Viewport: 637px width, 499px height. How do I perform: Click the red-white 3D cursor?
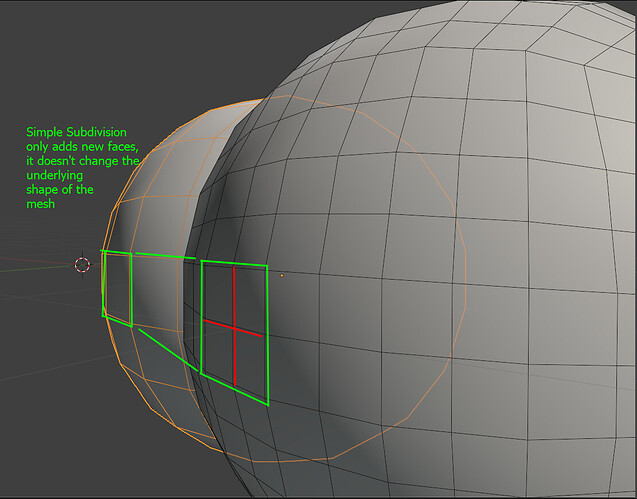click(82, 265)
